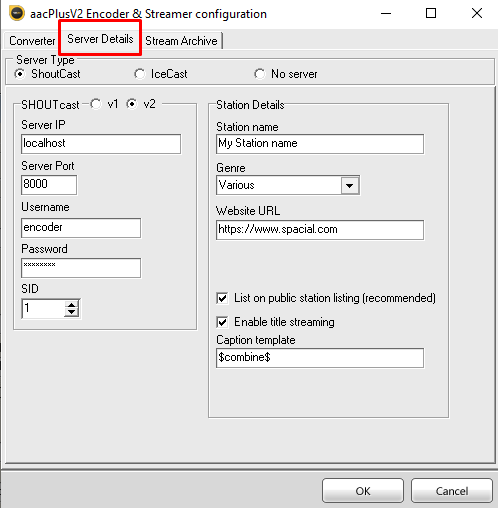Focus the Server IP field

(101, 144)
